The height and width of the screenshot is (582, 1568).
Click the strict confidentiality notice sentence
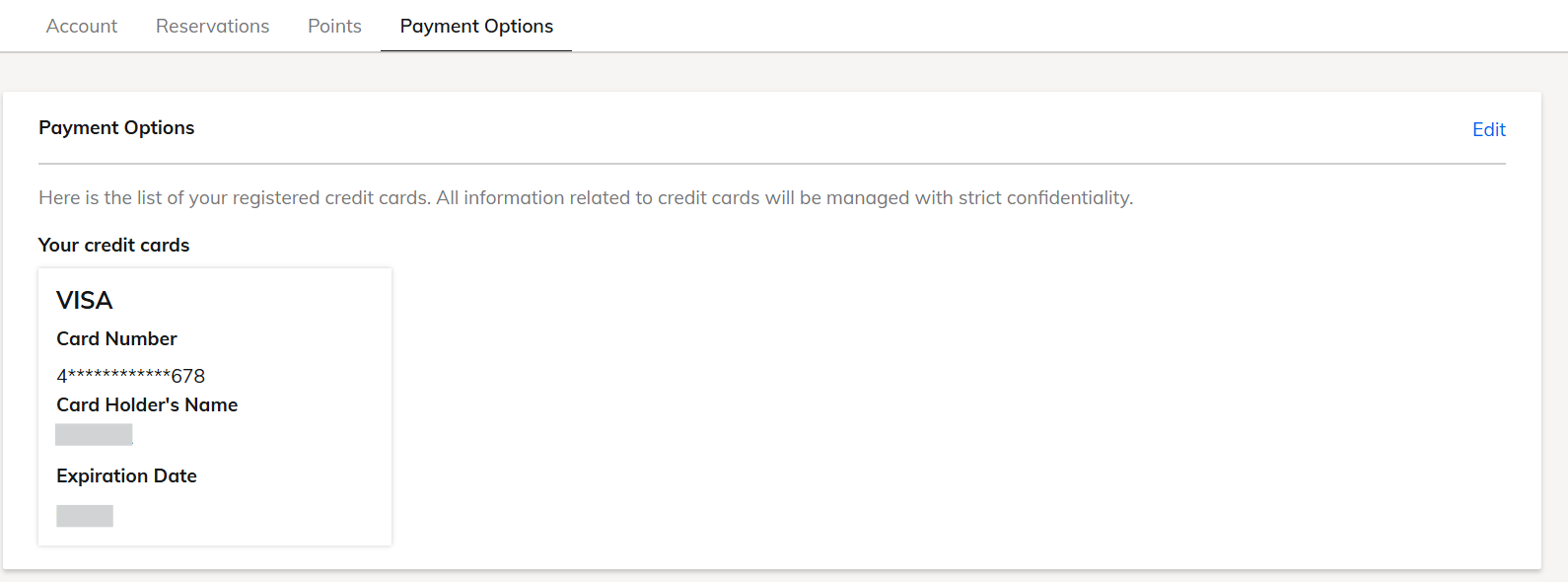coord(784,198)
